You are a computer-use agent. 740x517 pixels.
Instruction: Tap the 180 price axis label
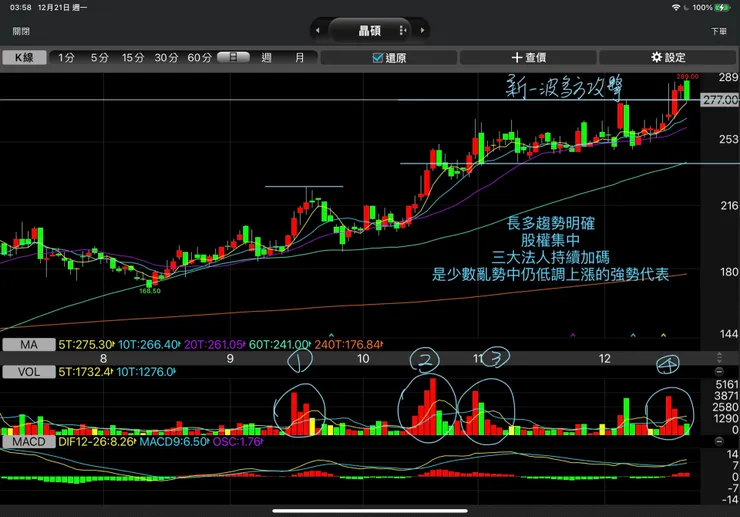(728, 272)
